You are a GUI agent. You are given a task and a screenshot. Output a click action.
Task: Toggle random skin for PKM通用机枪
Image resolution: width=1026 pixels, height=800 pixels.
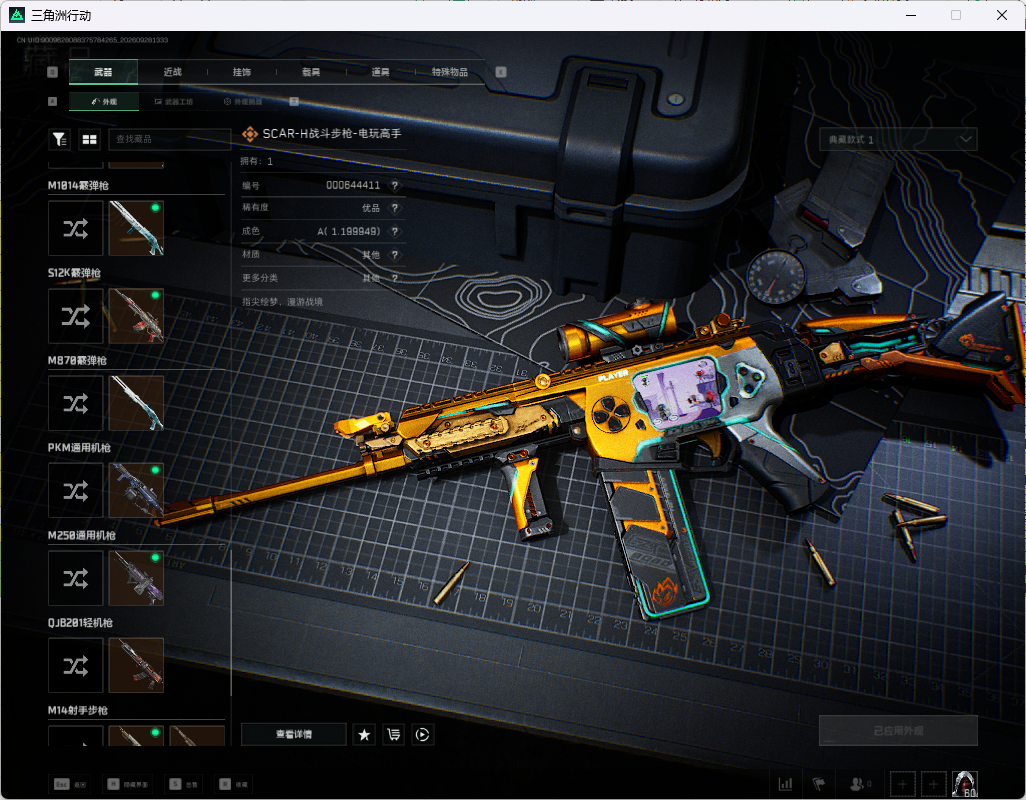[x=75, y=491]
